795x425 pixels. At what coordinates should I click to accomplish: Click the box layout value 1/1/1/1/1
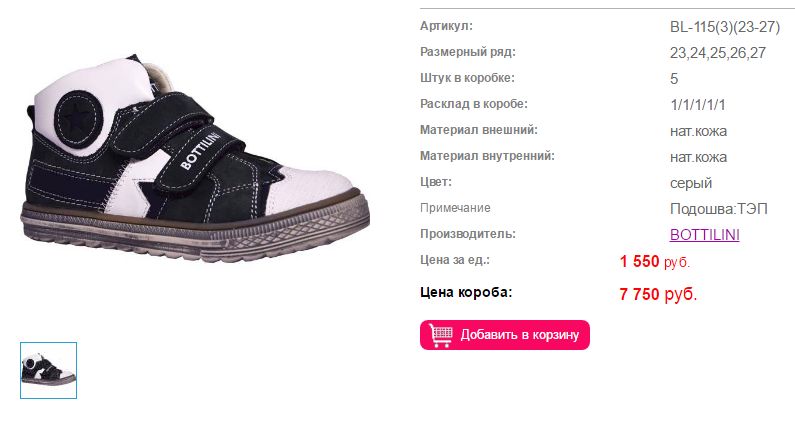click(697, 105)
